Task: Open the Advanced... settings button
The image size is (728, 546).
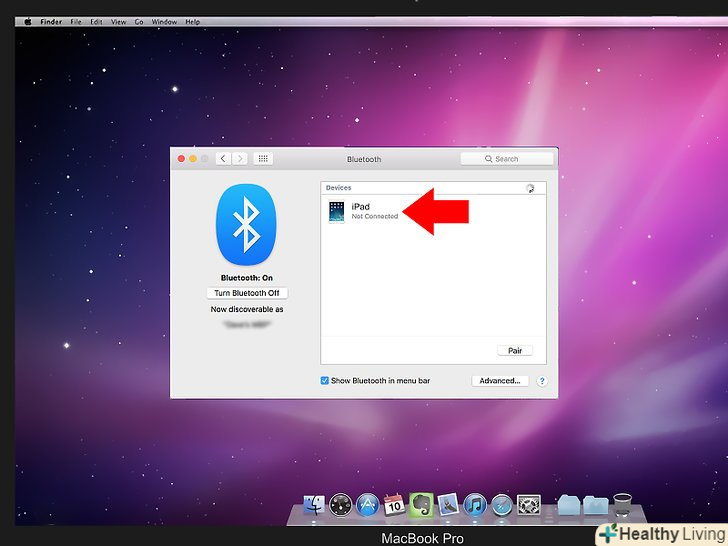Action: (500, 381)
